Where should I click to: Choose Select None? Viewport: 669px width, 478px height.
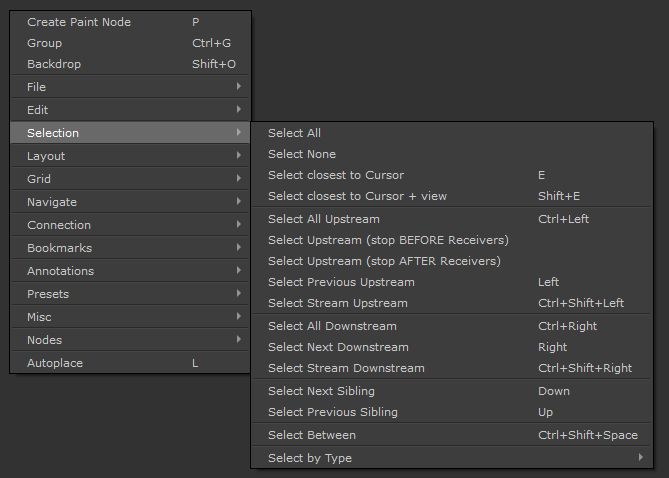(302, 154)
